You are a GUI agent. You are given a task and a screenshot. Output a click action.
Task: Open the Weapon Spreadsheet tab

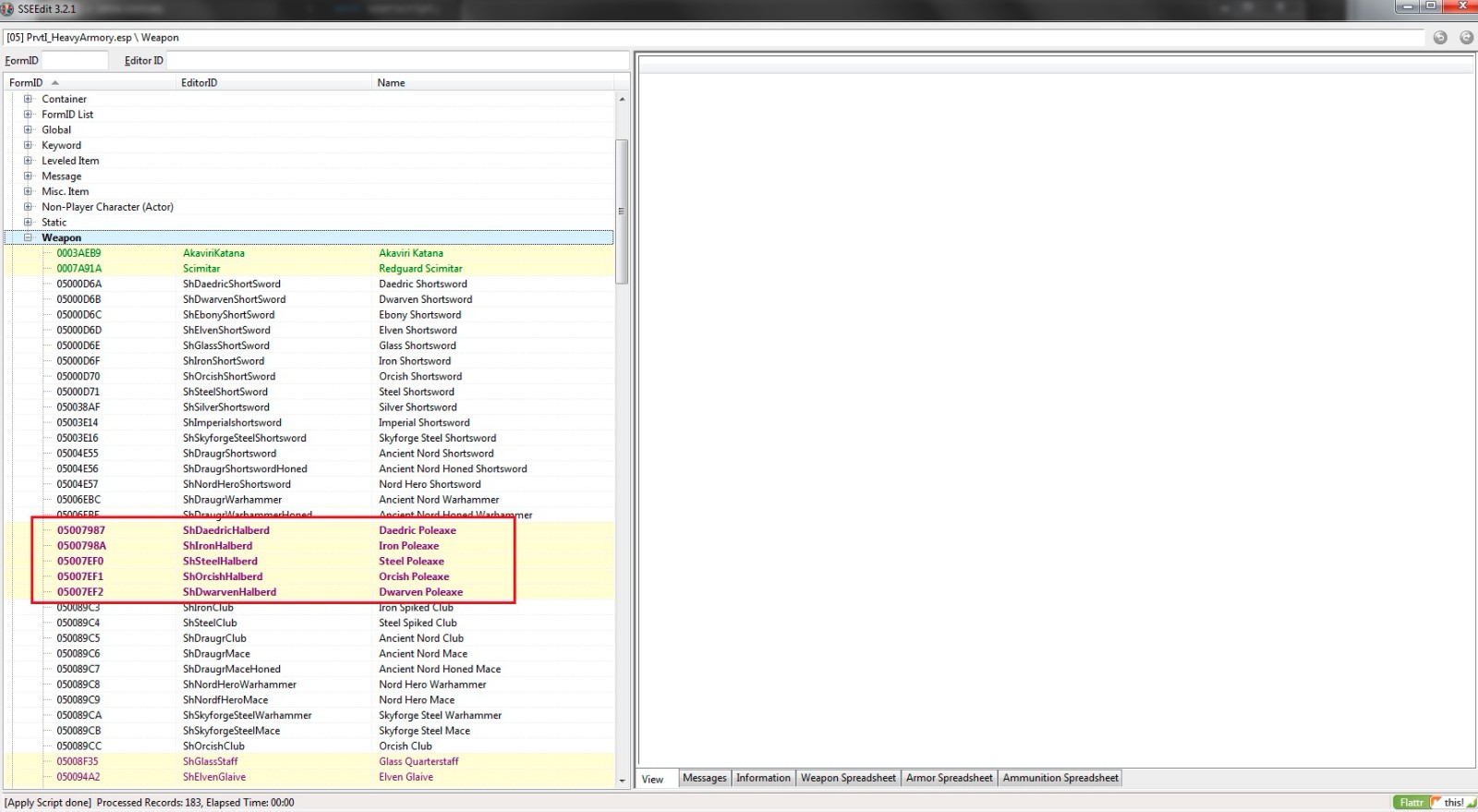(x=847, y=778)
